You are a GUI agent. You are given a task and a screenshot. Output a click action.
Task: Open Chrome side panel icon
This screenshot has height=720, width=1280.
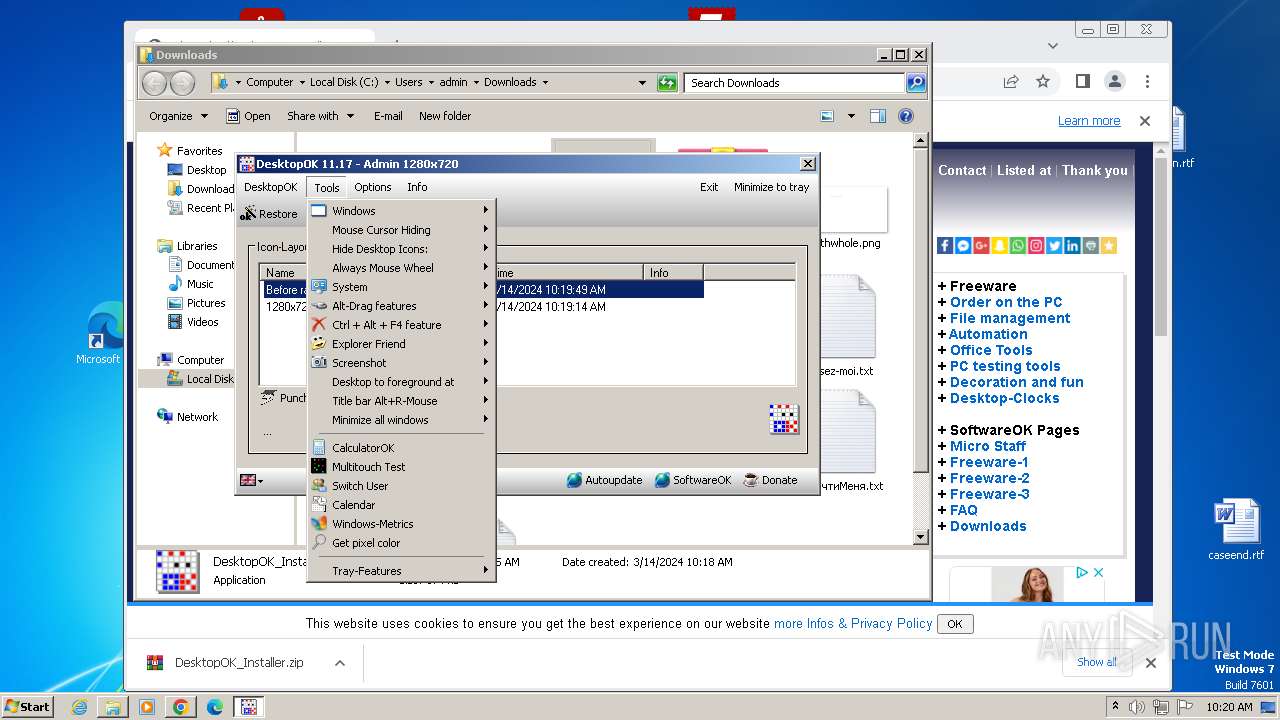coord(1082,82)
